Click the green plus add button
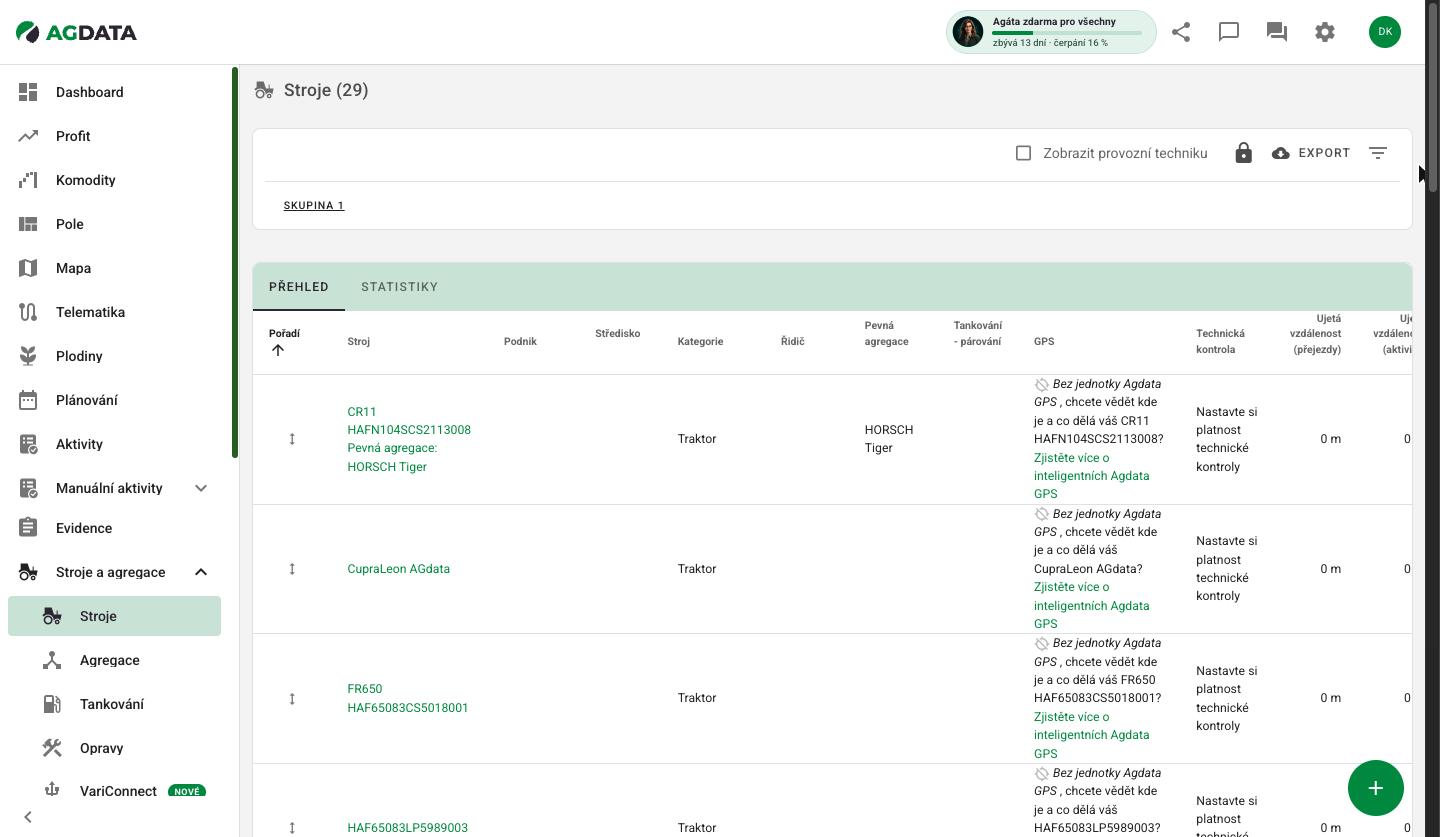Image resolution: width=1440 pixels, height=837 pixels. [x=1376, y=788]
